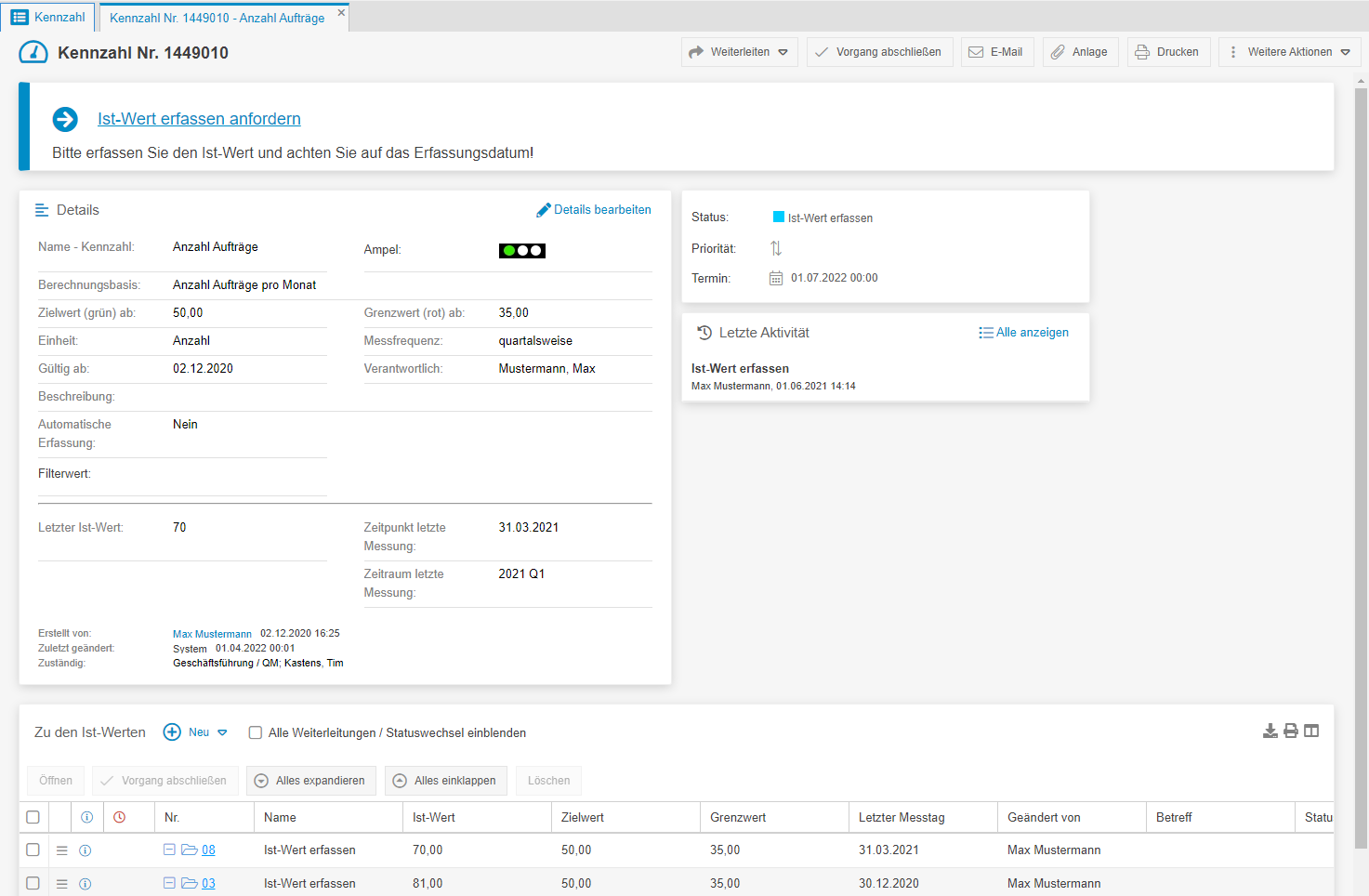Close the Kennzahl Nr. 1449010 tab
This screenshot has height=896, width=1369.
tap(341, 13)
